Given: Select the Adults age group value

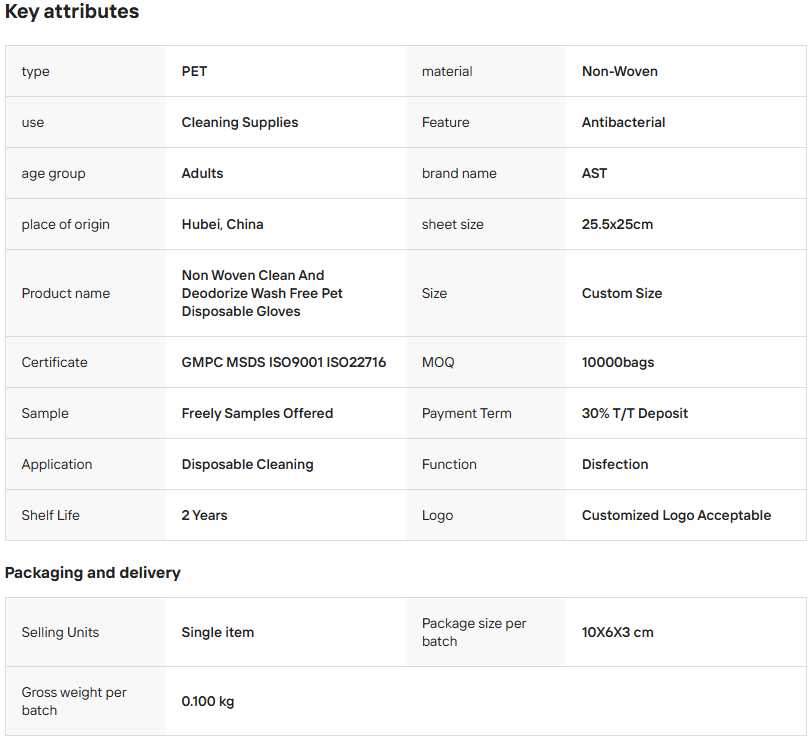Looking at the screenshot, I should [x=202, y=173].
